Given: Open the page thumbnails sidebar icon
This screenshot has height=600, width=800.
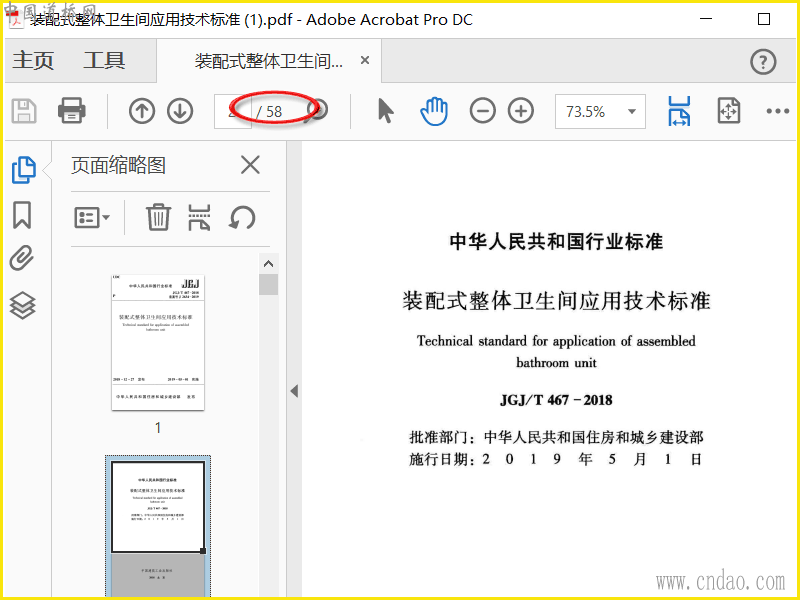Looking at the screenshot, I should click(23, 170).
